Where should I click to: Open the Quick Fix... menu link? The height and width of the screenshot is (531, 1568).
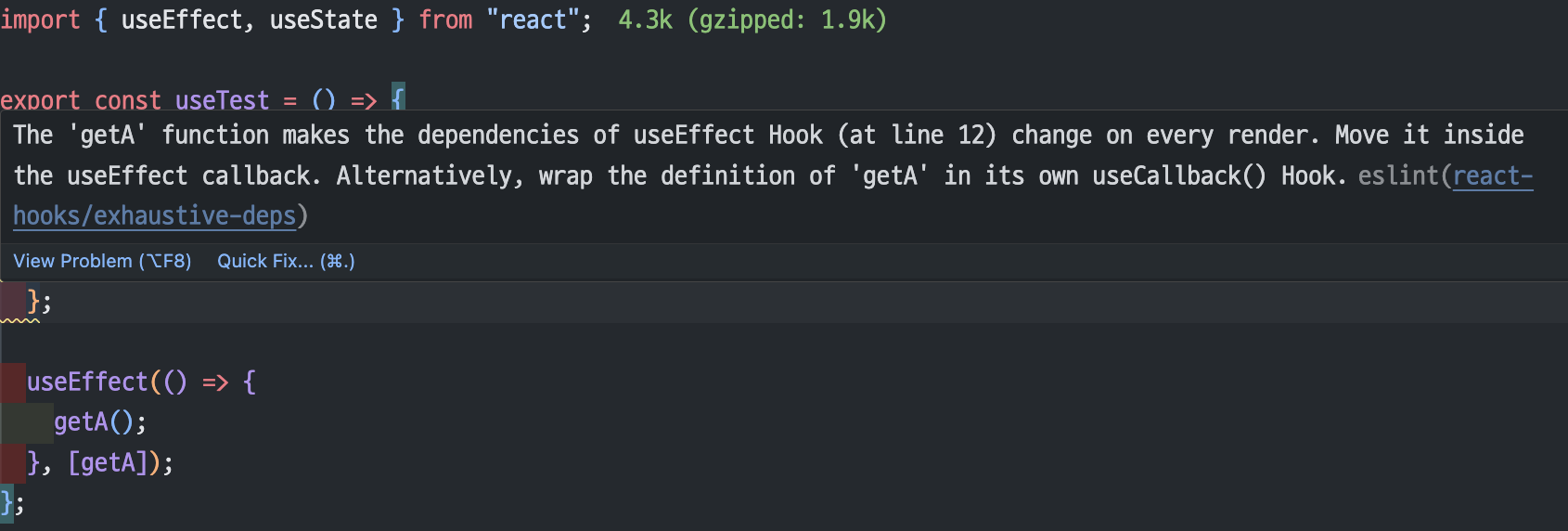(286, 262)
